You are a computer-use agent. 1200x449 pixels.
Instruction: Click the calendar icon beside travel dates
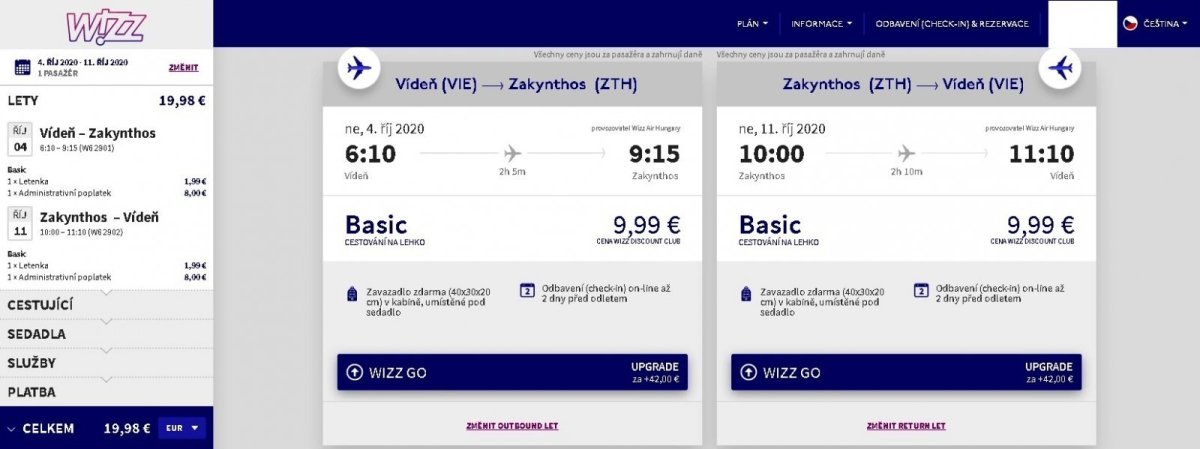click(x=22, y=67)
